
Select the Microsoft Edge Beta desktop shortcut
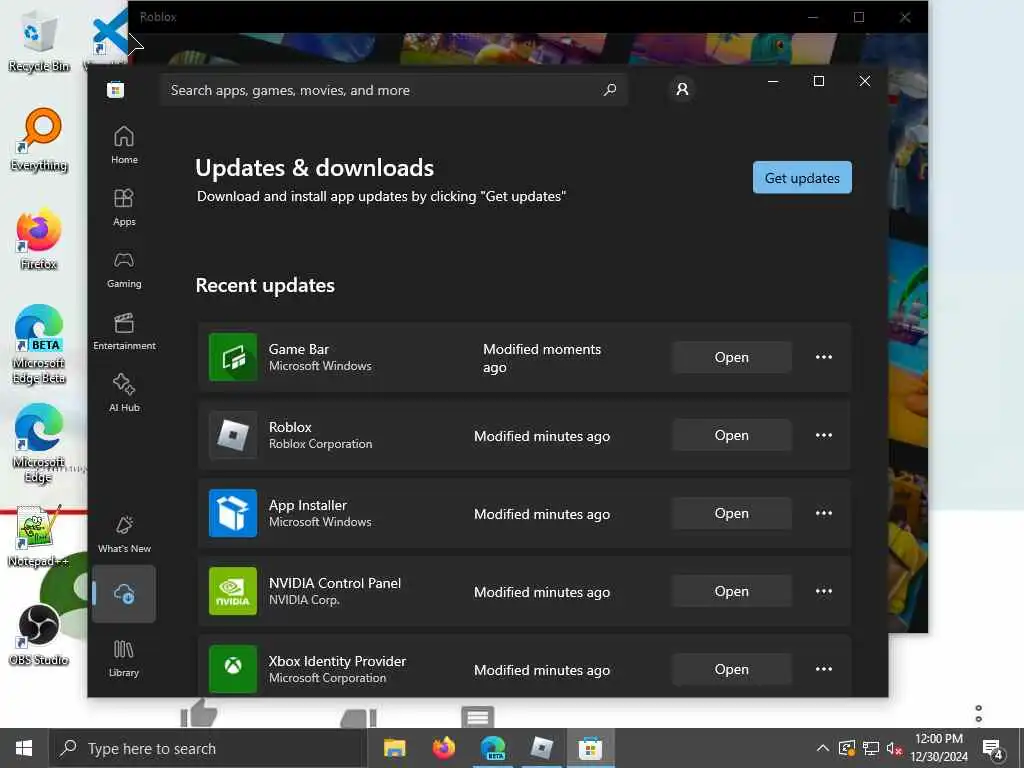point(39,344)
